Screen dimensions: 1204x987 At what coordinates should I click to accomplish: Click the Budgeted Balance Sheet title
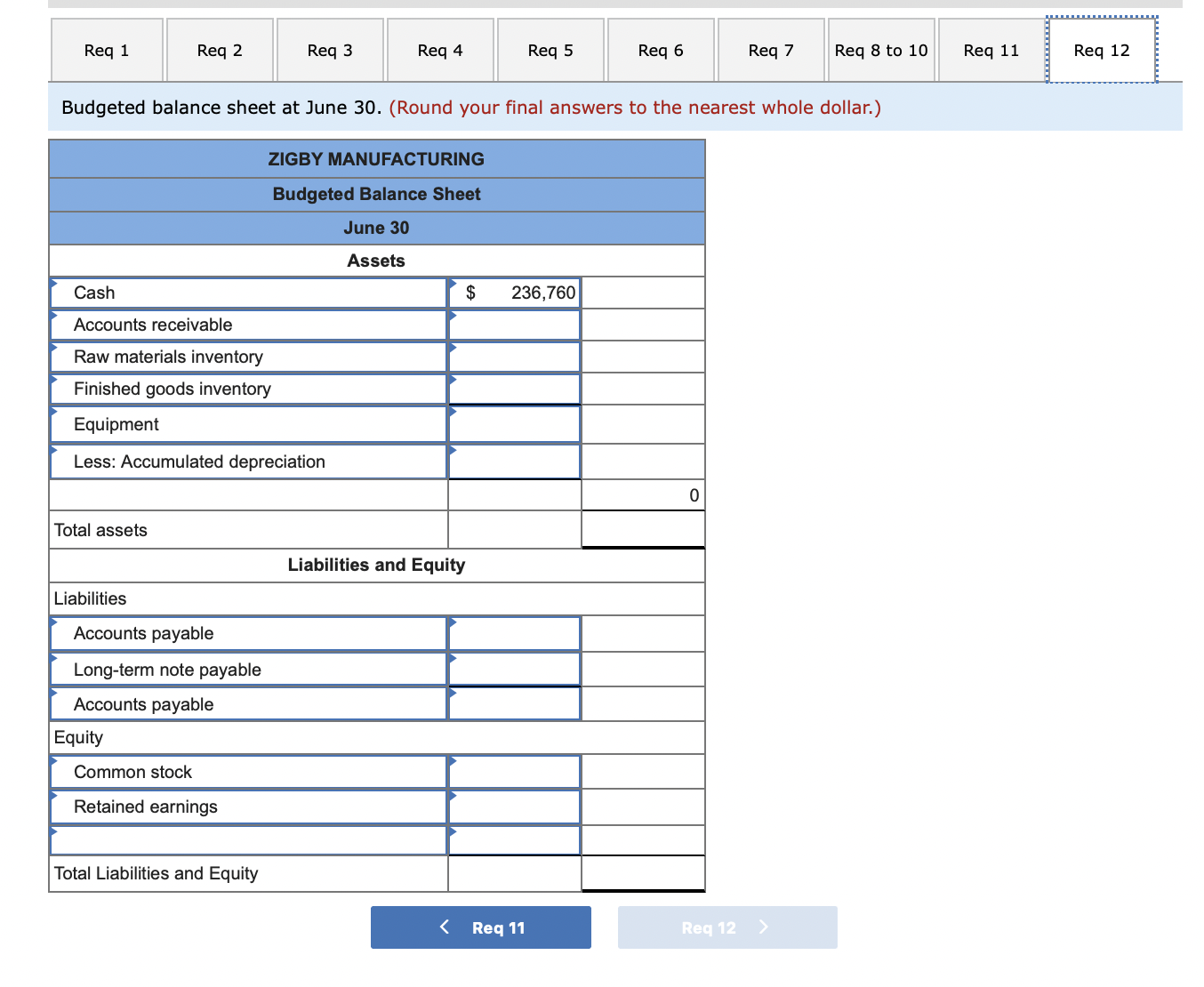(x=376, y=194)
